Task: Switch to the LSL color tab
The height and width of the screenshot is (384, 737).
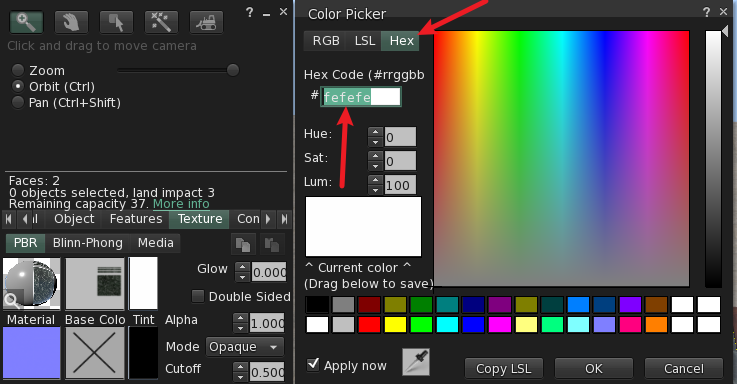Action: tap(365, 41)
